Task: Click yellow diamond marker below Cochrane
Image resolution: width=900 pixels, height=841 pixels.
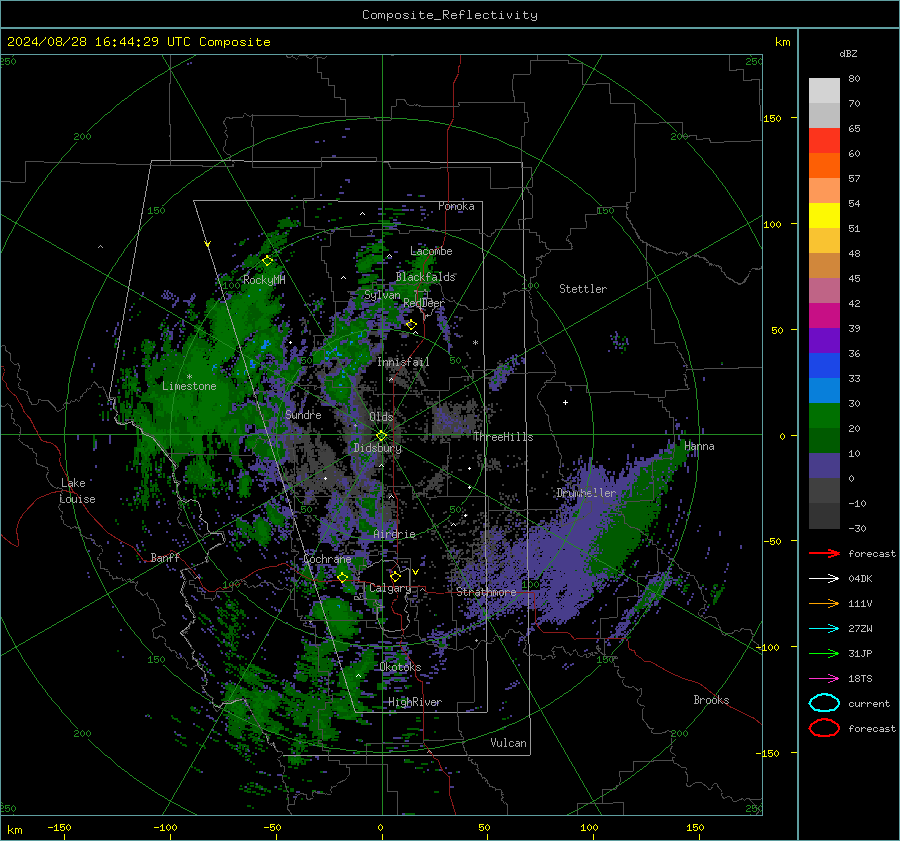Action: click(342, 577)
